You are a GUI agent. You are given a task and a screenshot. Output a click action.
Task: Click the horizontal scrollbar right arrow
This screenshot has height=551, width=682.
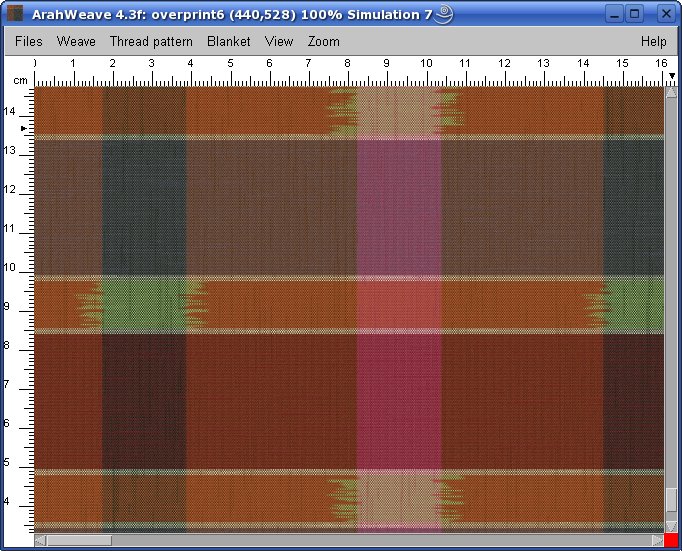pos(658,540)
